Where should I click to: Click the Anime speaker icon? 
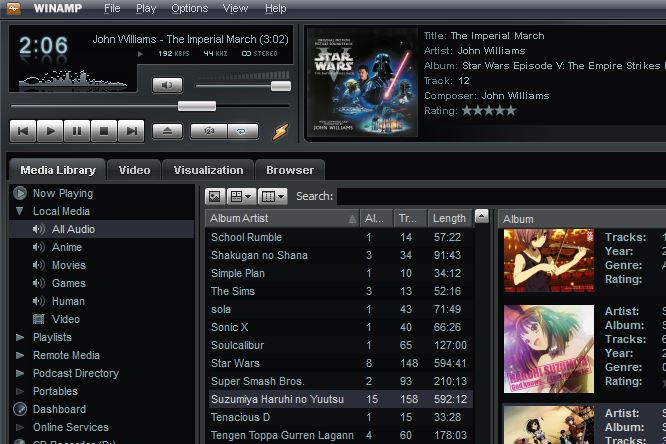click(38, 247)
